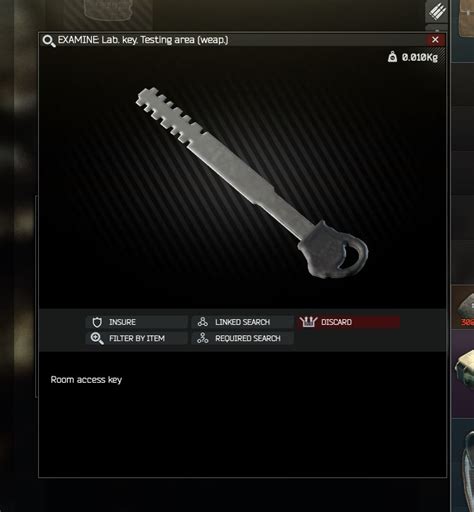Select the stash item on purple background
Viewport: 474px width, 512px height.
point(463,374)
